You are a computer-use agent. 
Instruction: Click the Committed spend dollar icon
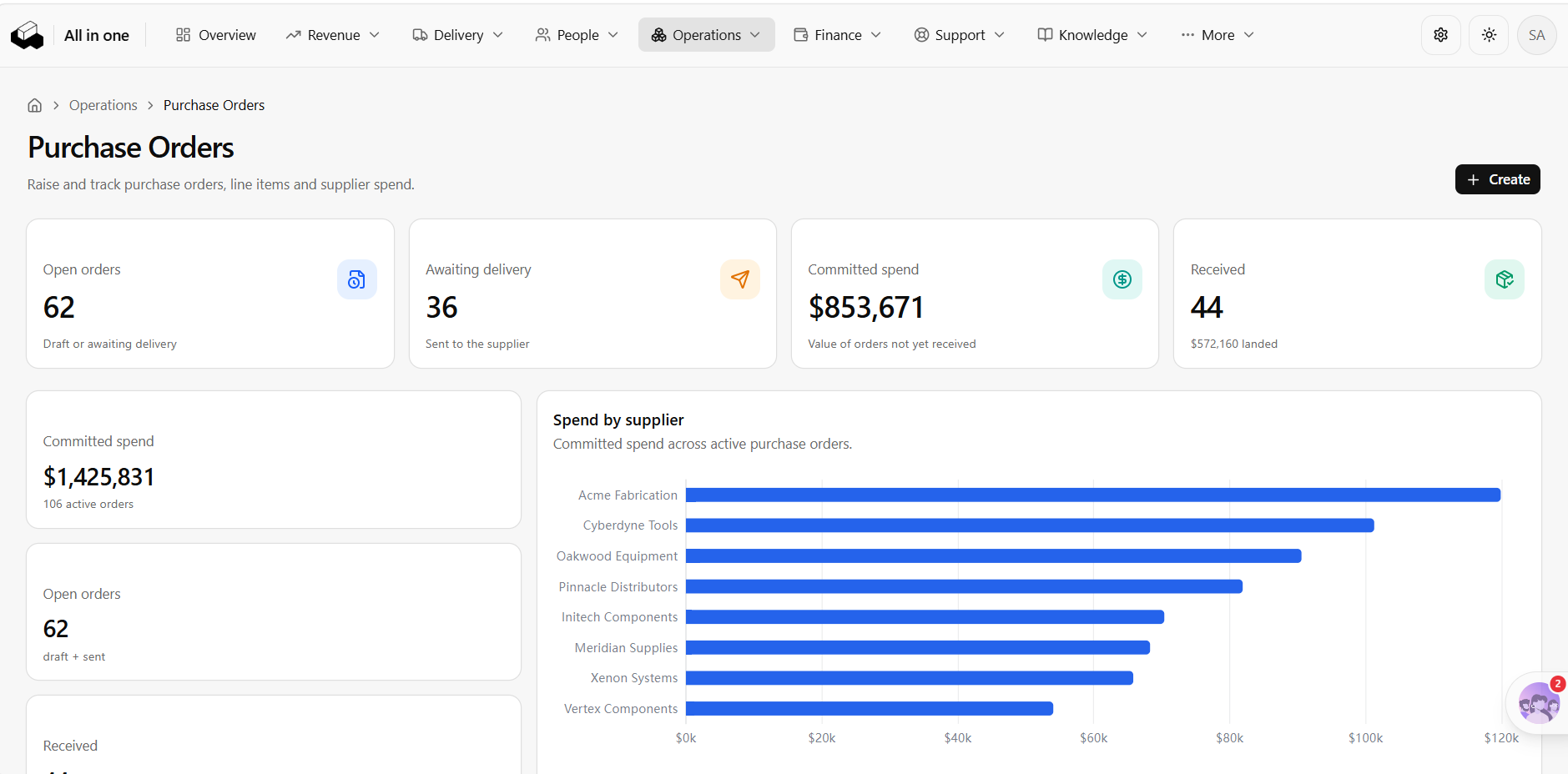coord(1122,279)
